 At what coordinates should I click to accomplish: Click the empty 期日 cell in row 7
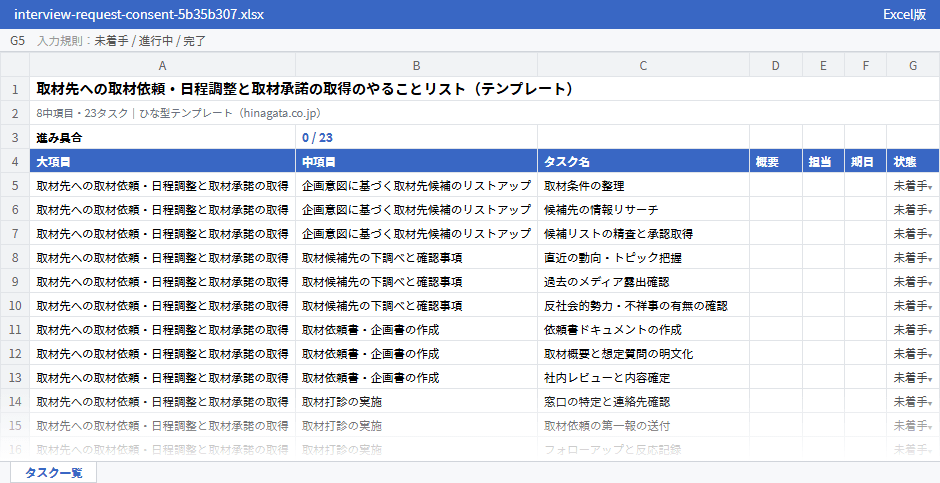click(865, 233)
